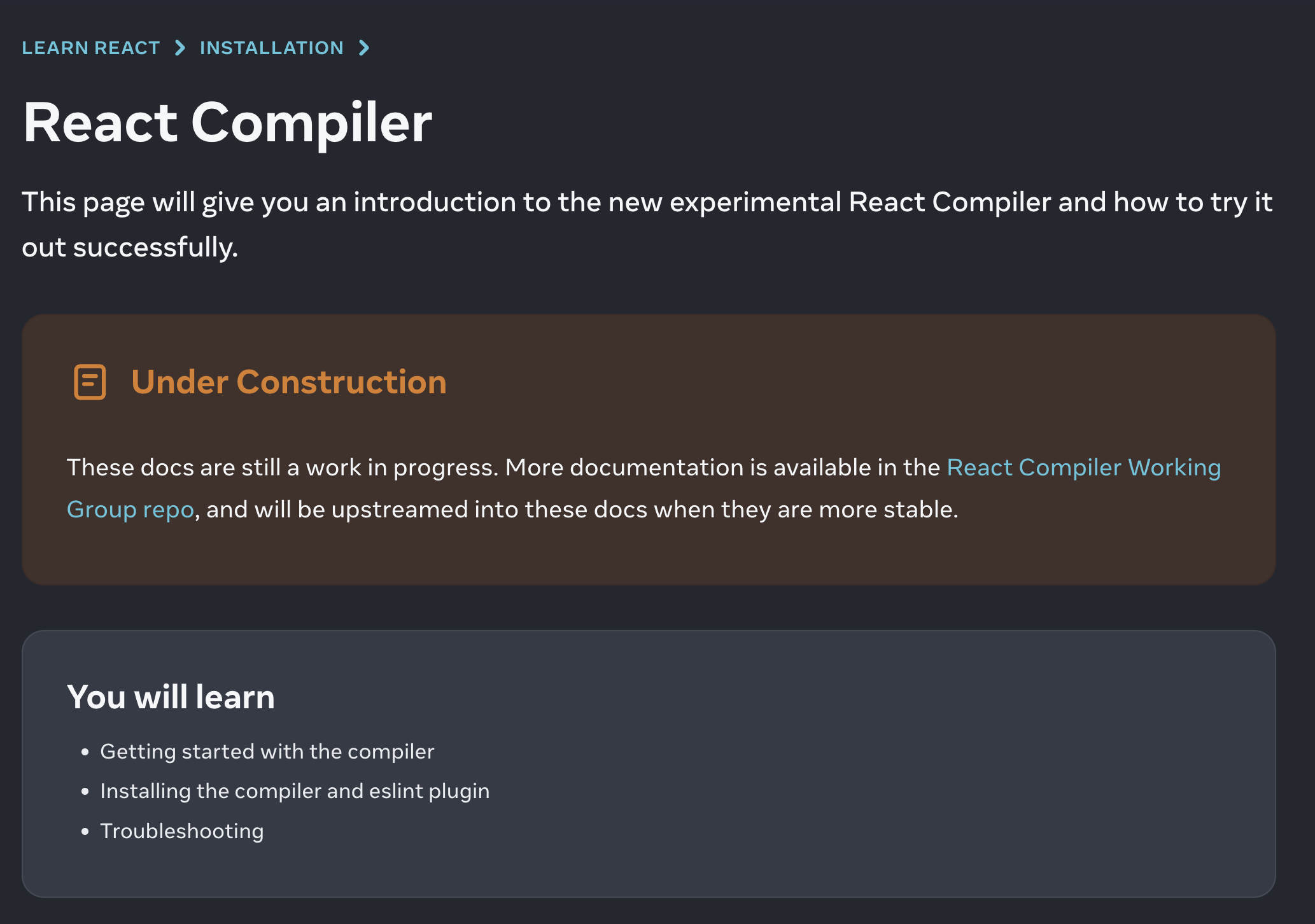Click the bullet beside Troubleshooting
The width and height of the screenshot is (1315, 924).
coord(85,831)
